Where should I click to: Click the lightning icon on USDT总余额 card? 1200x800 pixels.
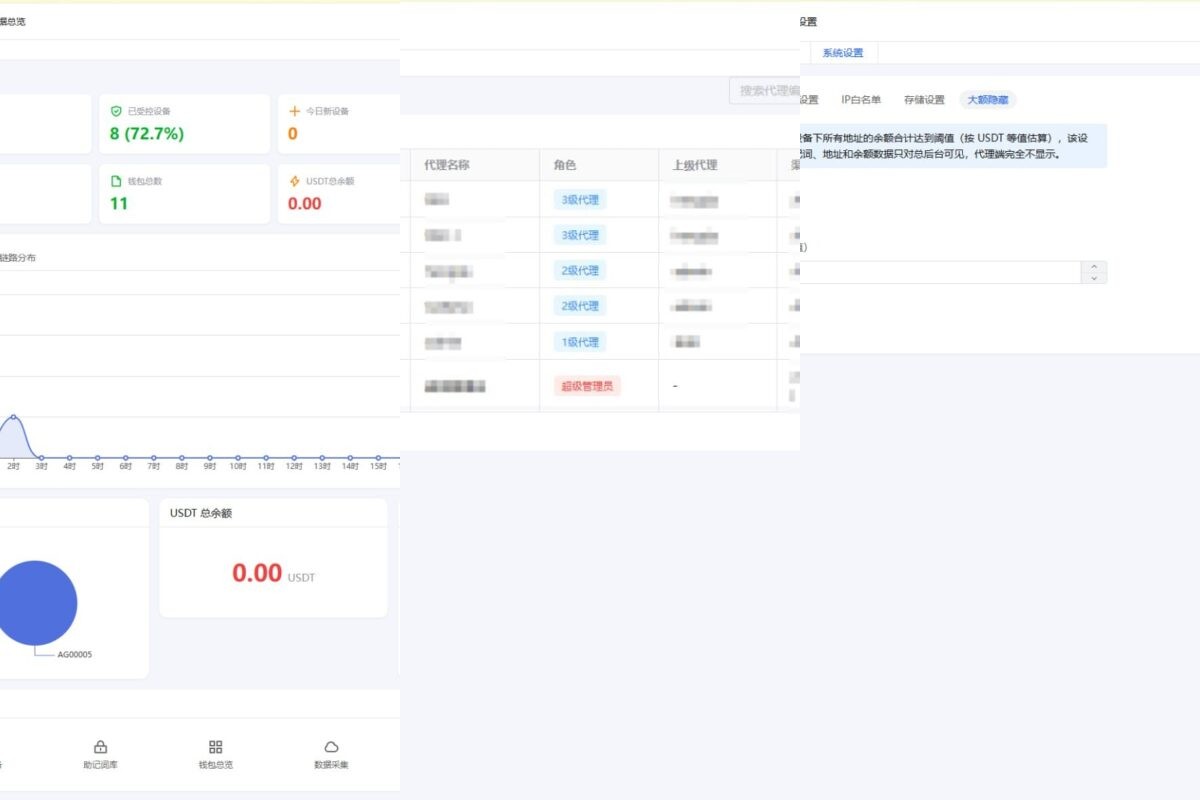click(295, 181)
